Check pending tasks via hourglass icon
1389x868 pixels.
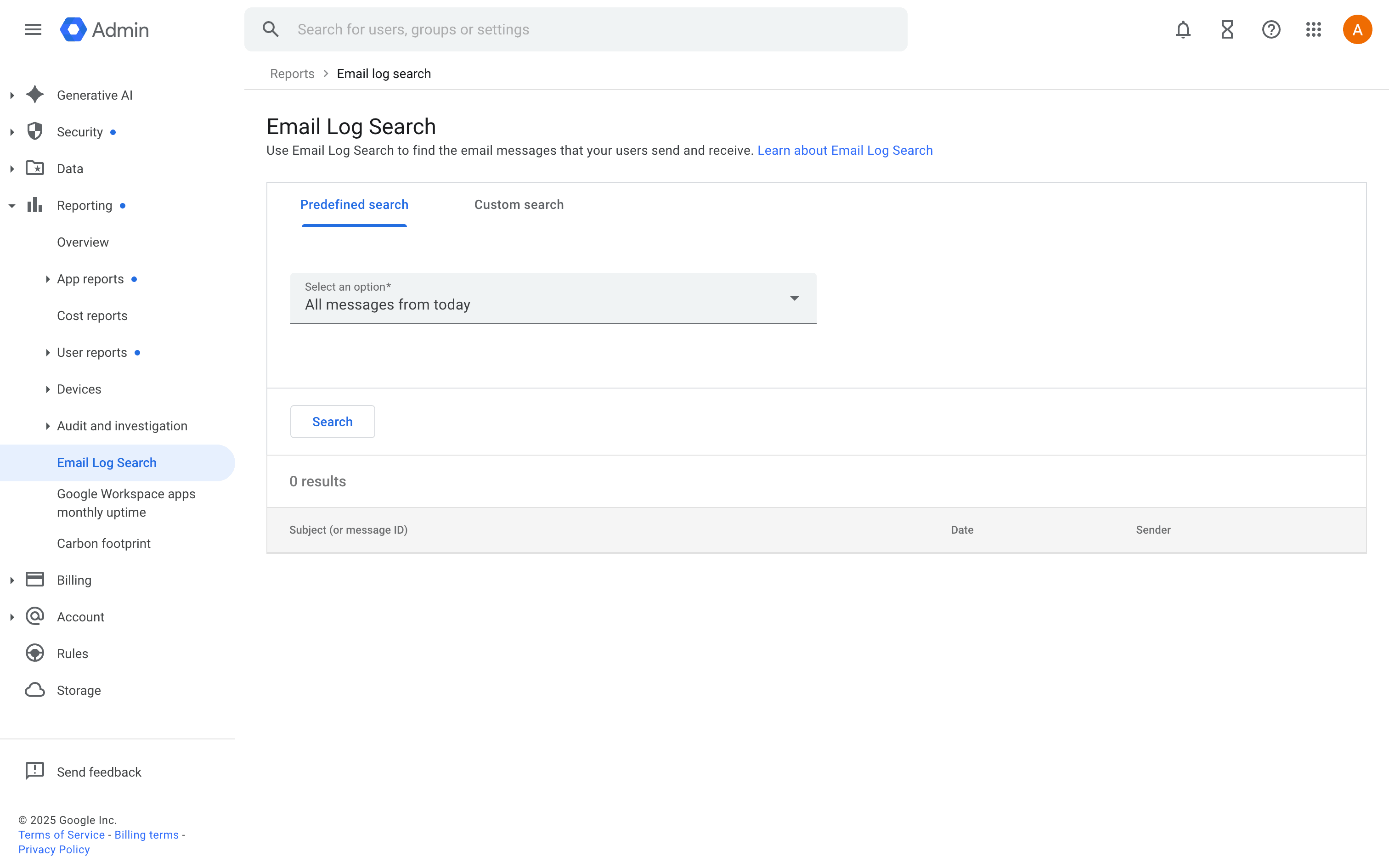(1227, 29)
